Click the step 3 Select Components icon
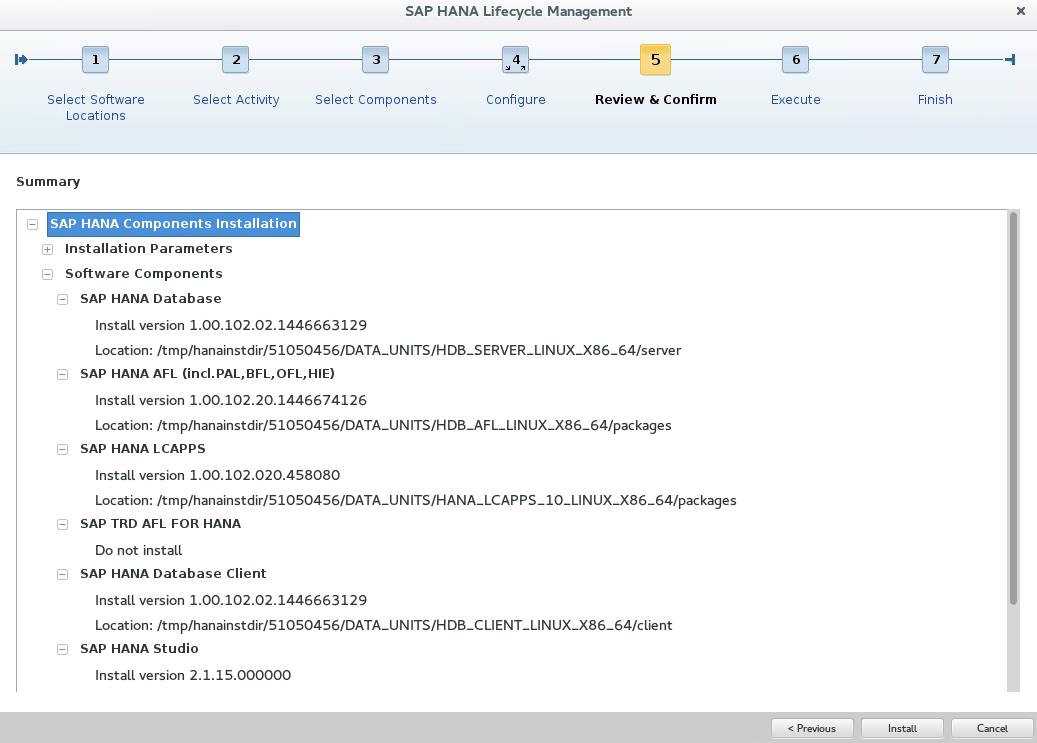 pyautogui.click(x=375, y=59)
